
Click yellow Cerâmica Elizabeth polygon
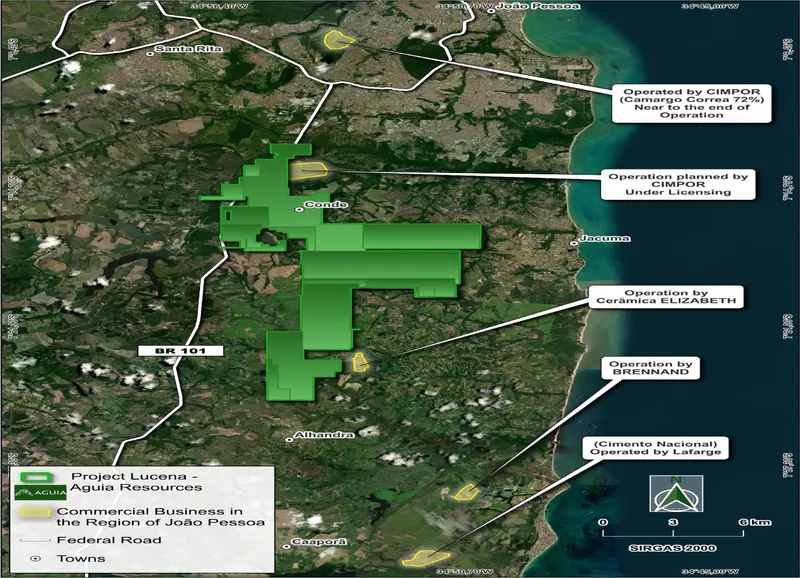(x=360, y=362)
